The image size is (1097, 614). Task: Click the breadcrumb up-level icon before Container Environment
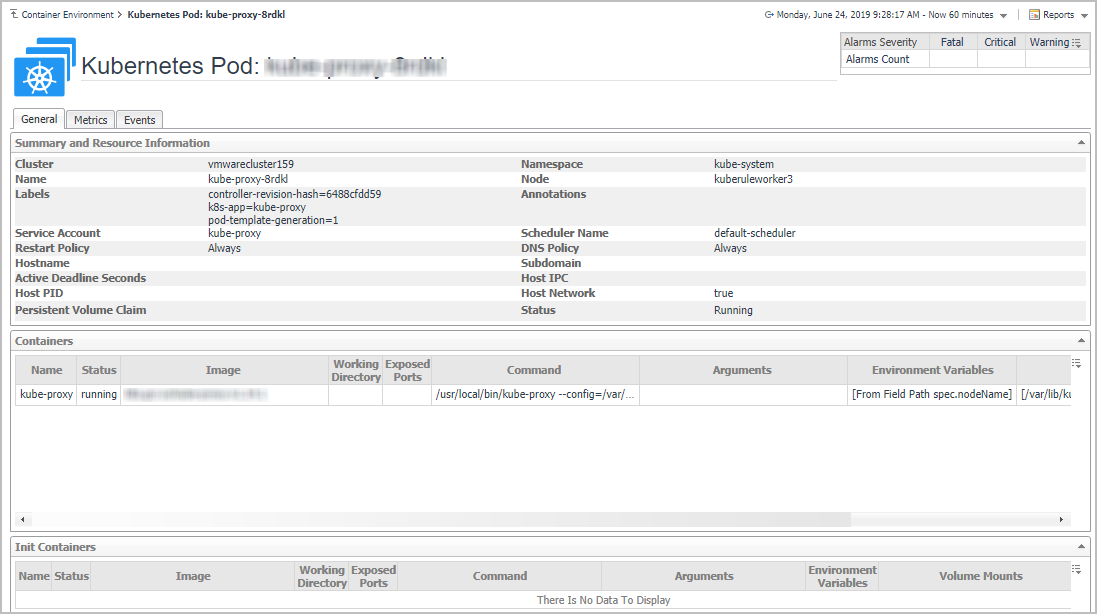tap(14, 14)
